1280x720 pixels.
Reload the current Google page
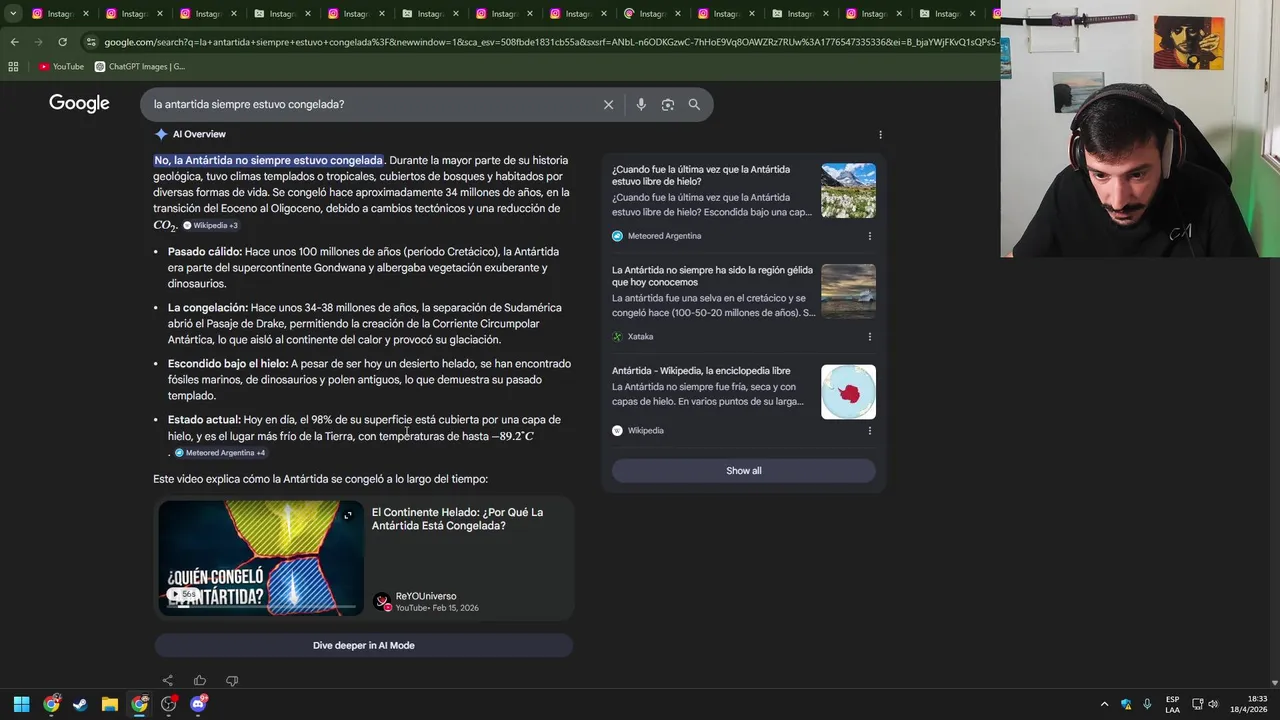62,42
